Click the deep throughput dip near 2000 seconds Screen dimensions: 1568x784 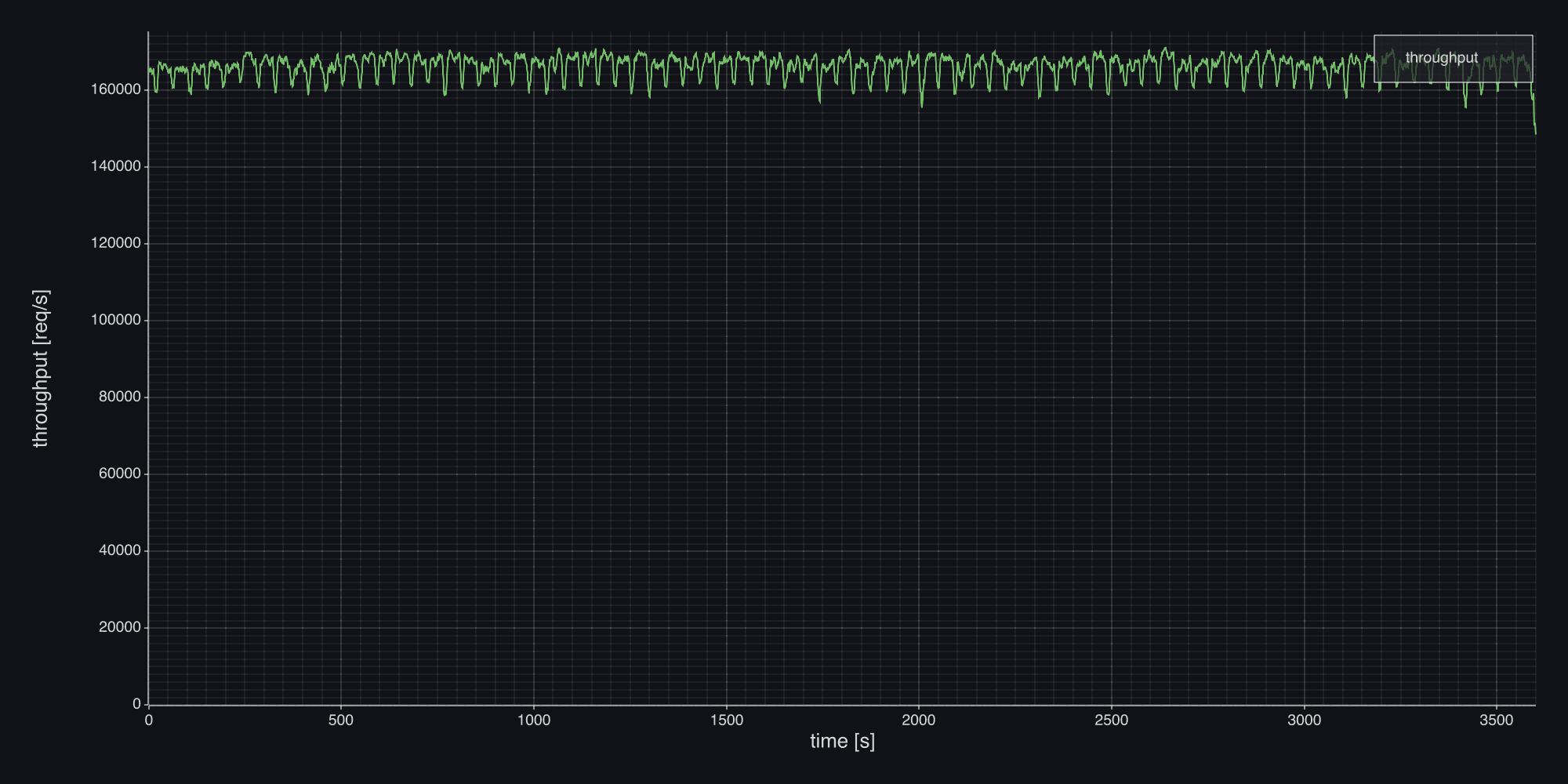(922, 106)
